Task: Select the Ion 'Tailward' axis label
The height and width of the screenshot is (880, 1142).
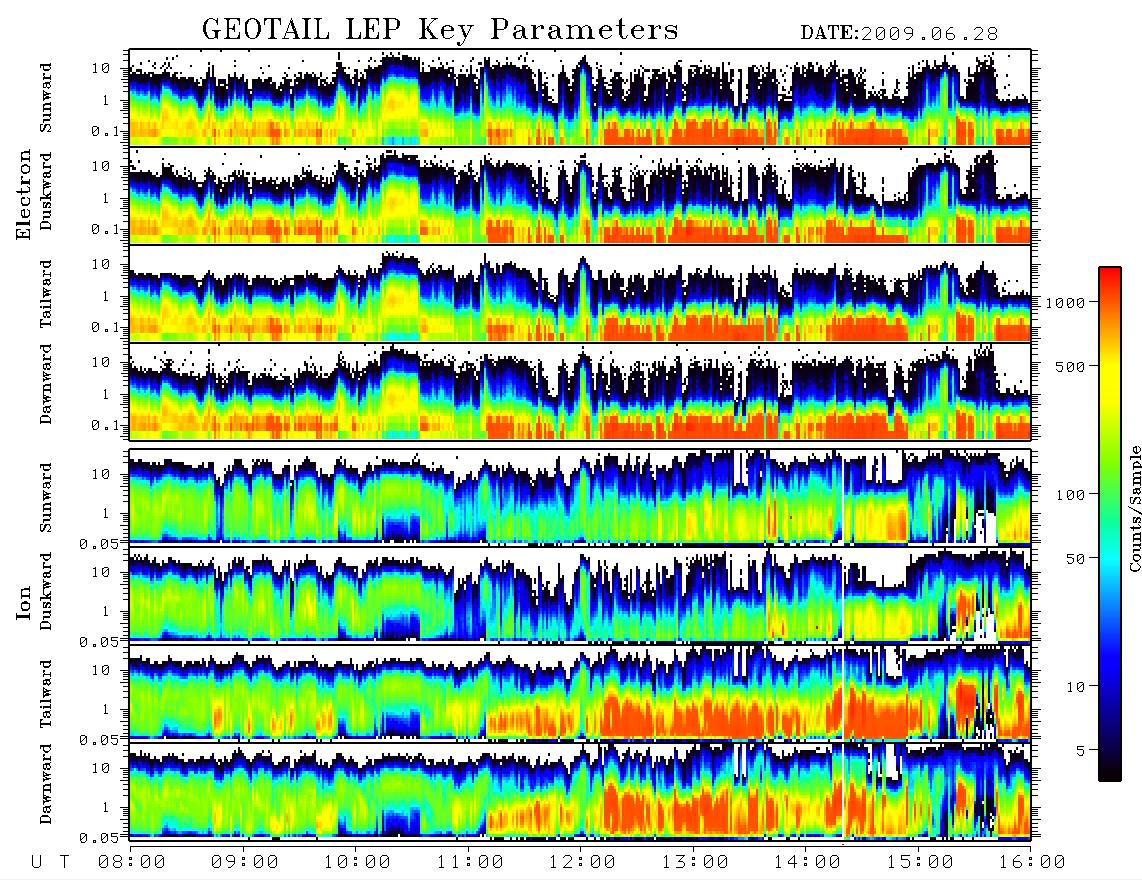Action: click(x=46, y=694)
